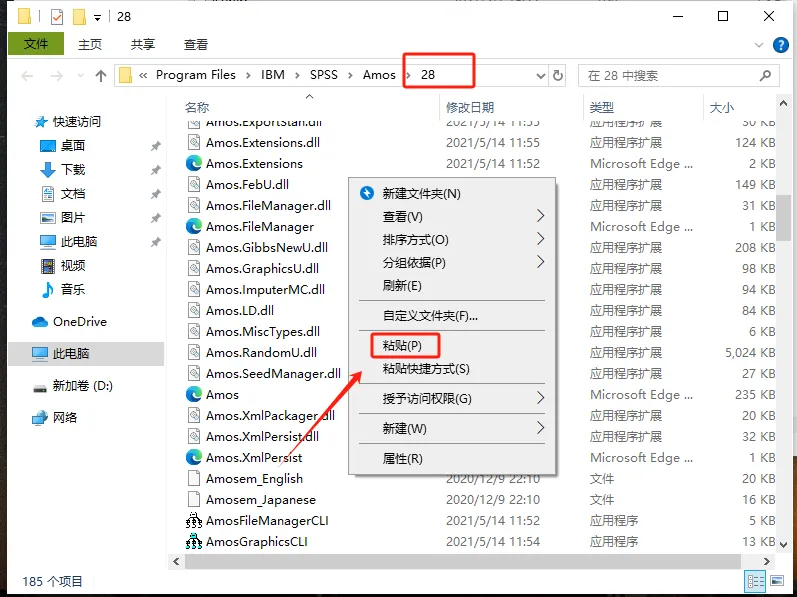
Task: Open the 查看 ribbon tab
Action: [196, 44]
